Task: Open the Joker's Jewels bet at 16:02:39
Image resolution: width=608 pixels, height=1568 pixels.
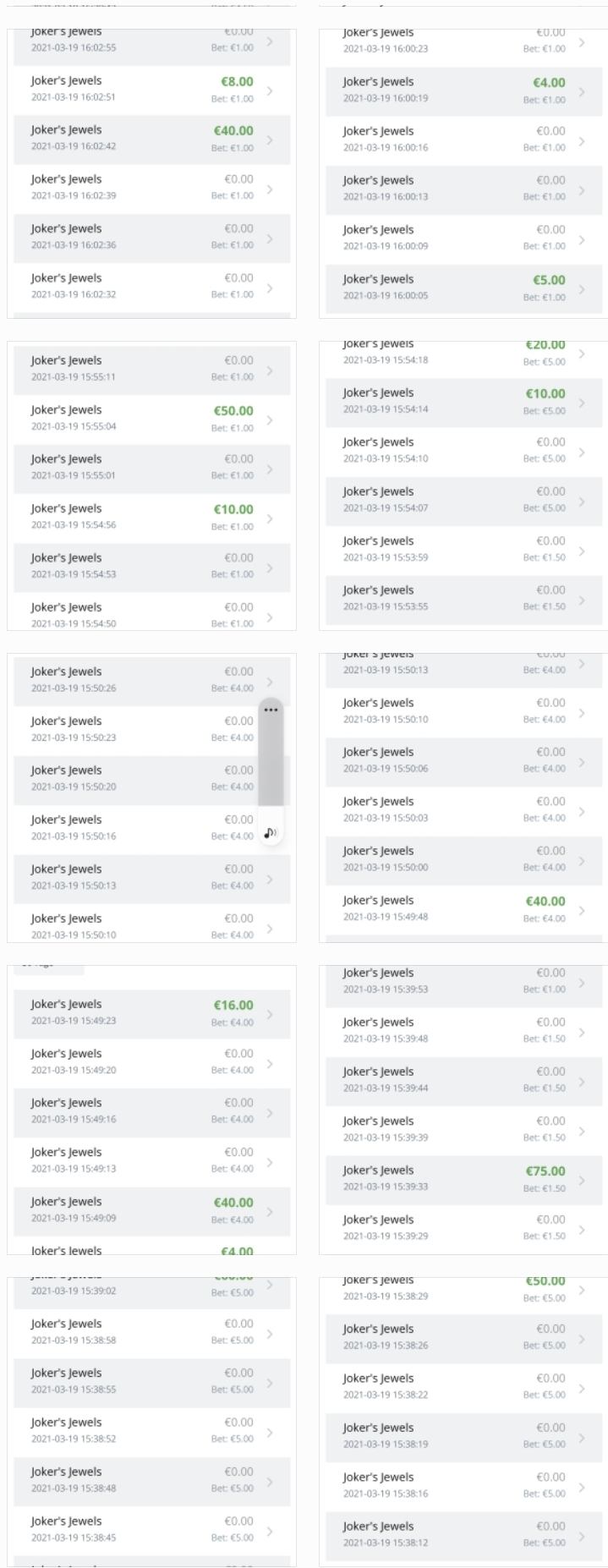Action: pos(152,188)
